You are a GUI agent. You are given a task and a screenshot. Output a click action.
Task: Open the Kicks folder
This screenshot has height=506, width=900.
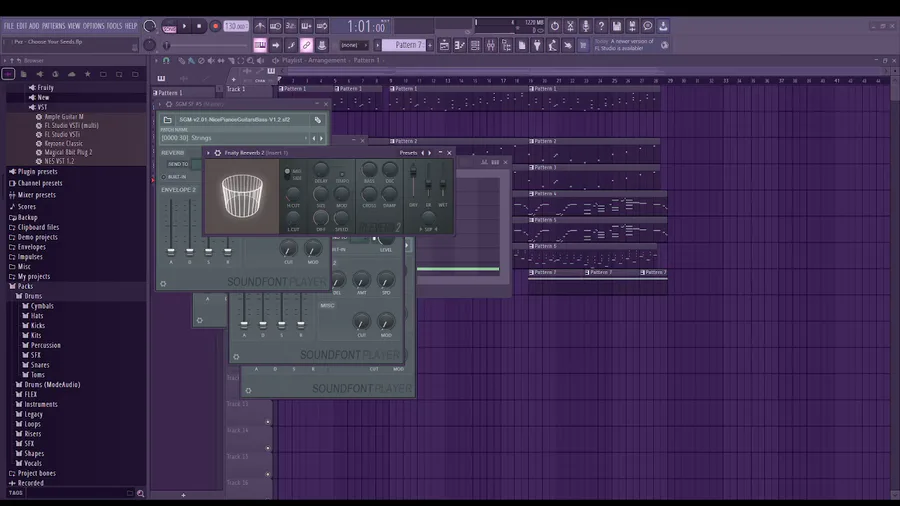point(37,325)
